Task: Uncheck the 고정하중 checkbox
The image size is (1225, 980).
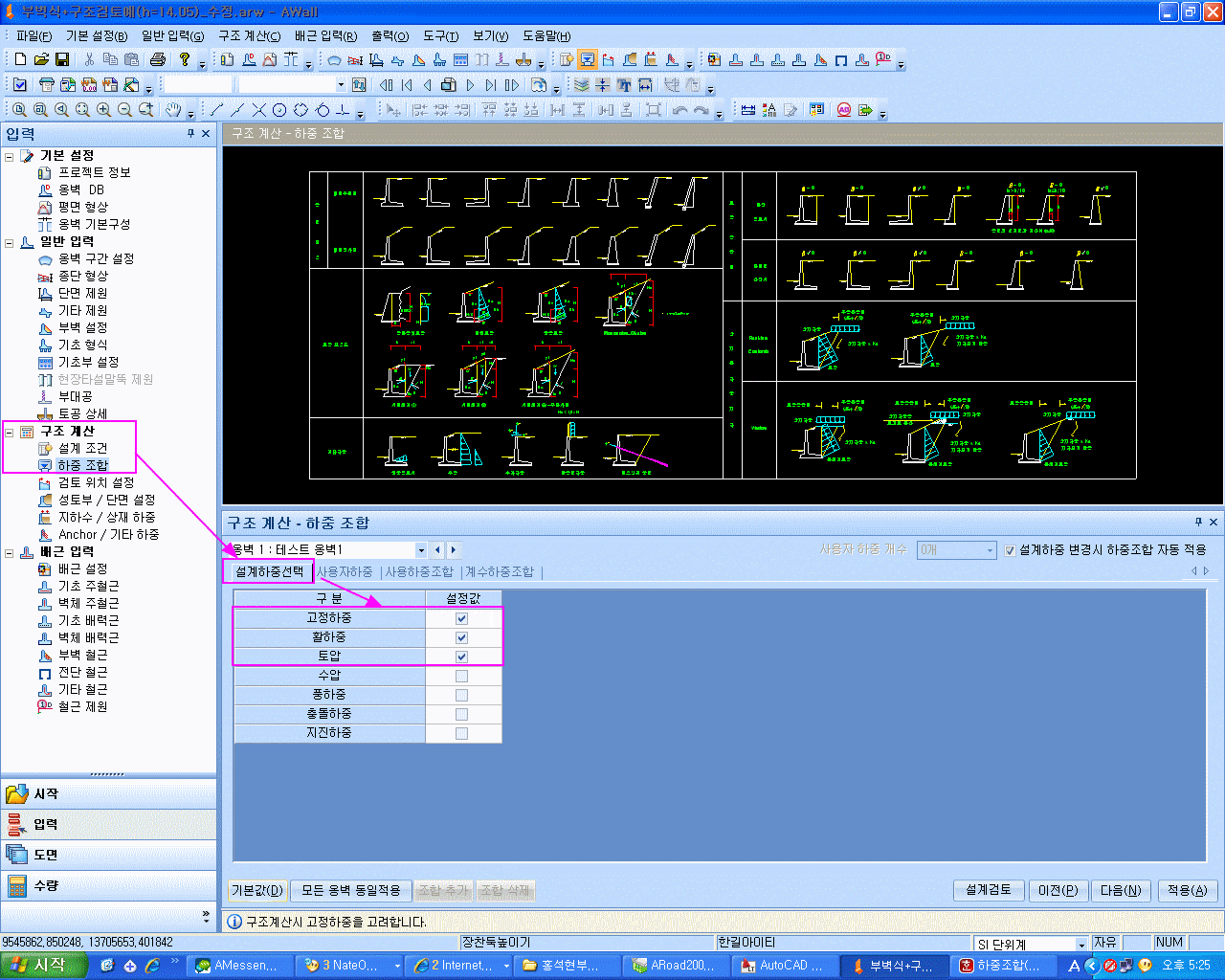Action: coord(461,618)
